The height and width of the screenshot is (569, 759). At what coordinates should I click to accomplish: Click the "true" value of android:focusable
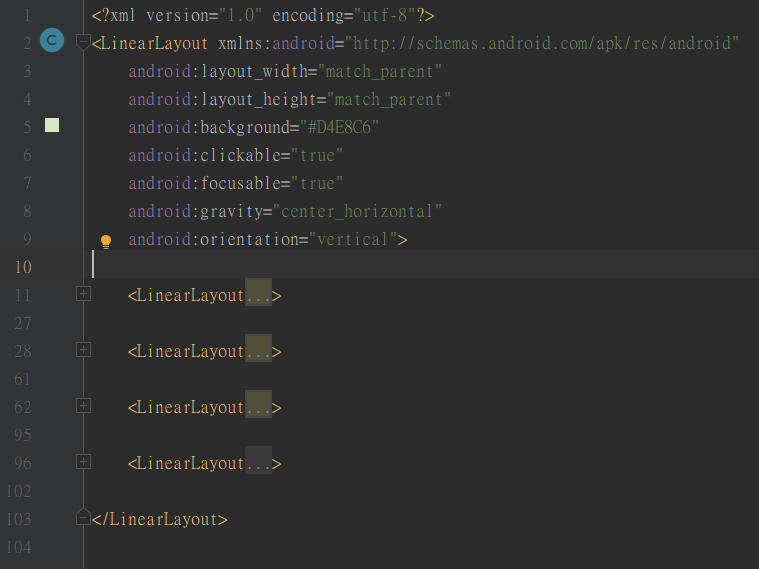click(x=317, y=184)
